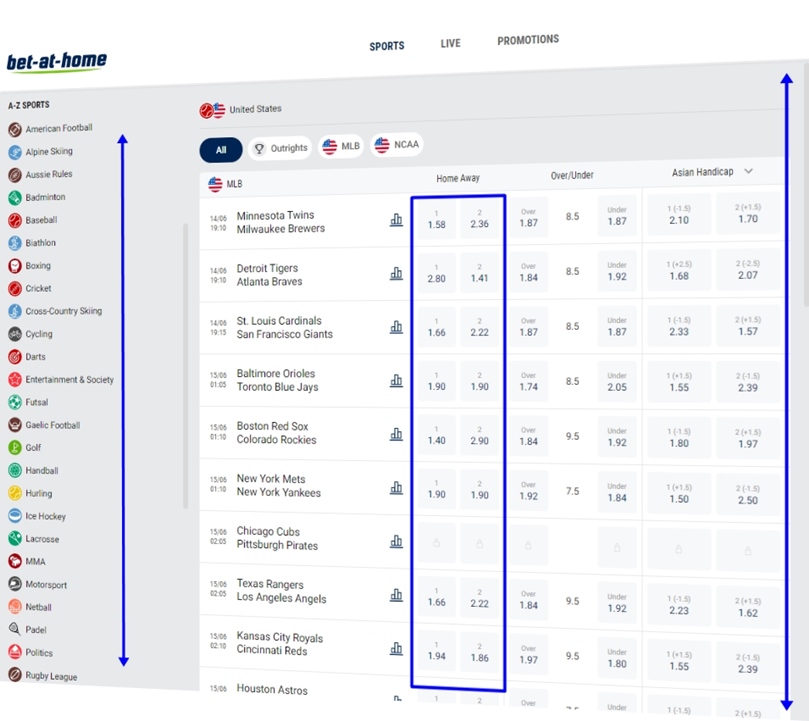The height and width of the screenshot is (721, 809).
Task: Open the Politics icon
Action: tap(15, 652)
